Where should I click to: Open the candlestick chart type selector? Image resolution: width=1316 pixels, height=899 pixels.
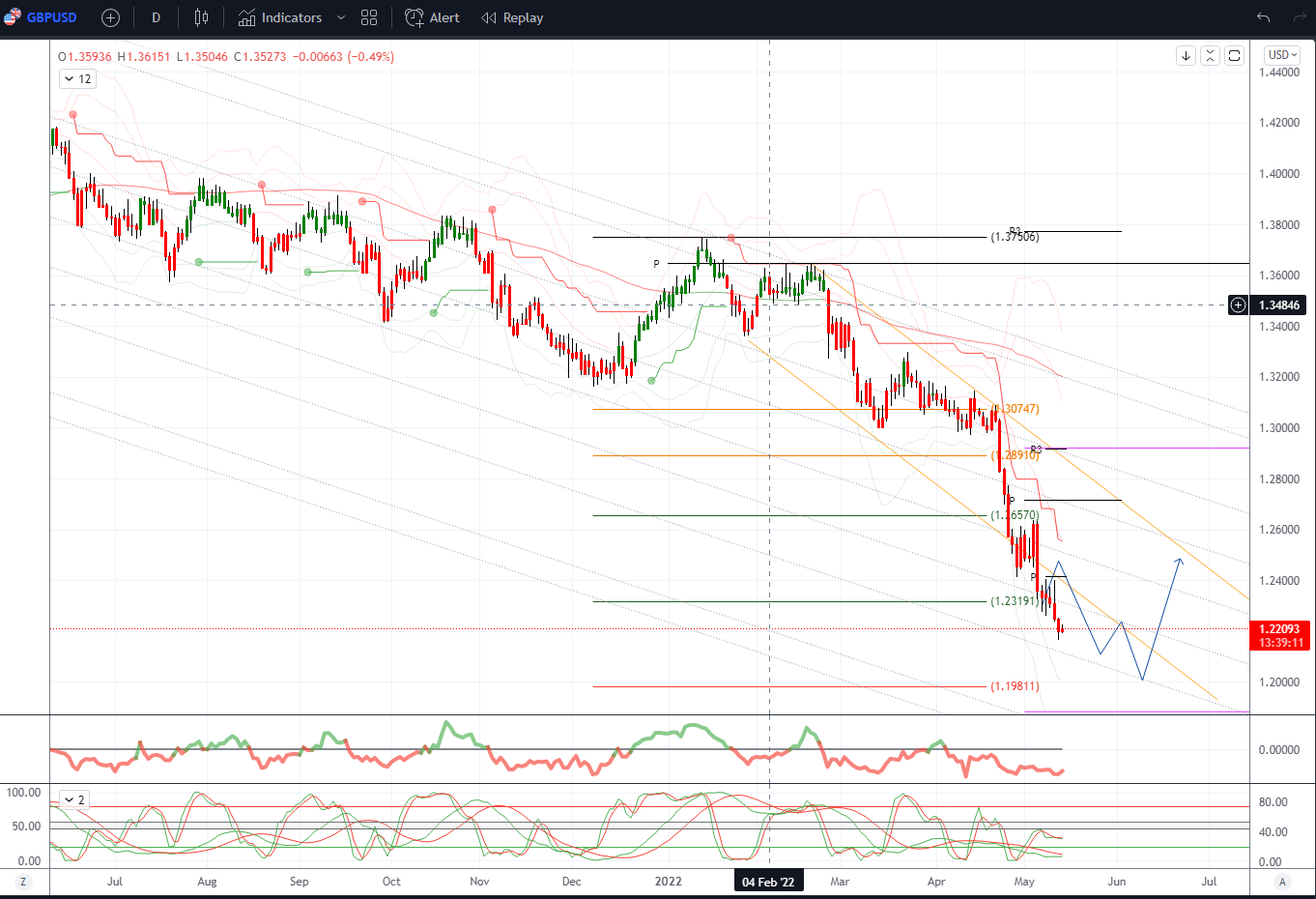(x=201, y=17)
